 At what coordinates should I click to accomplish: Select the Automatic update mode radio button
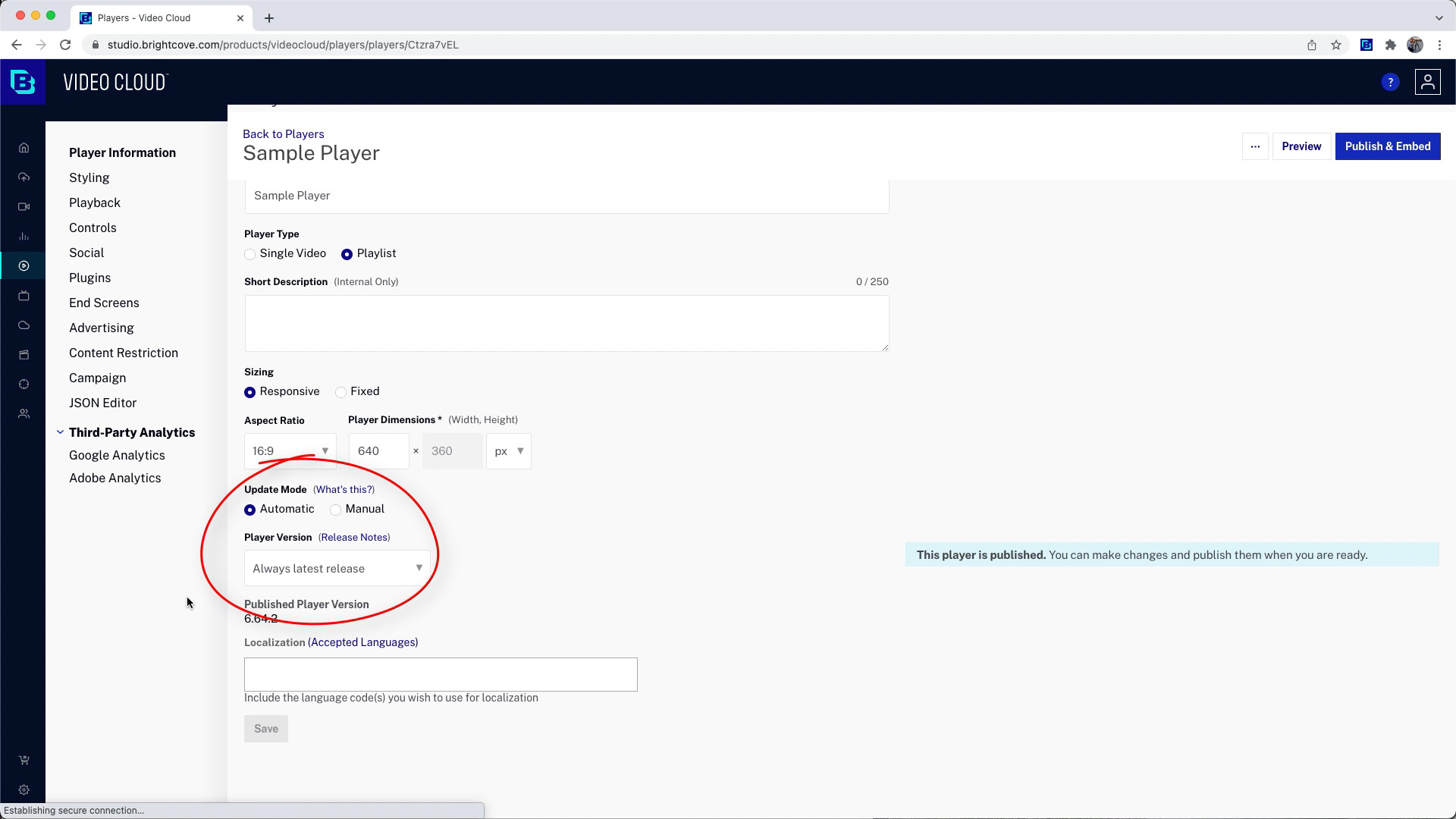250,509
